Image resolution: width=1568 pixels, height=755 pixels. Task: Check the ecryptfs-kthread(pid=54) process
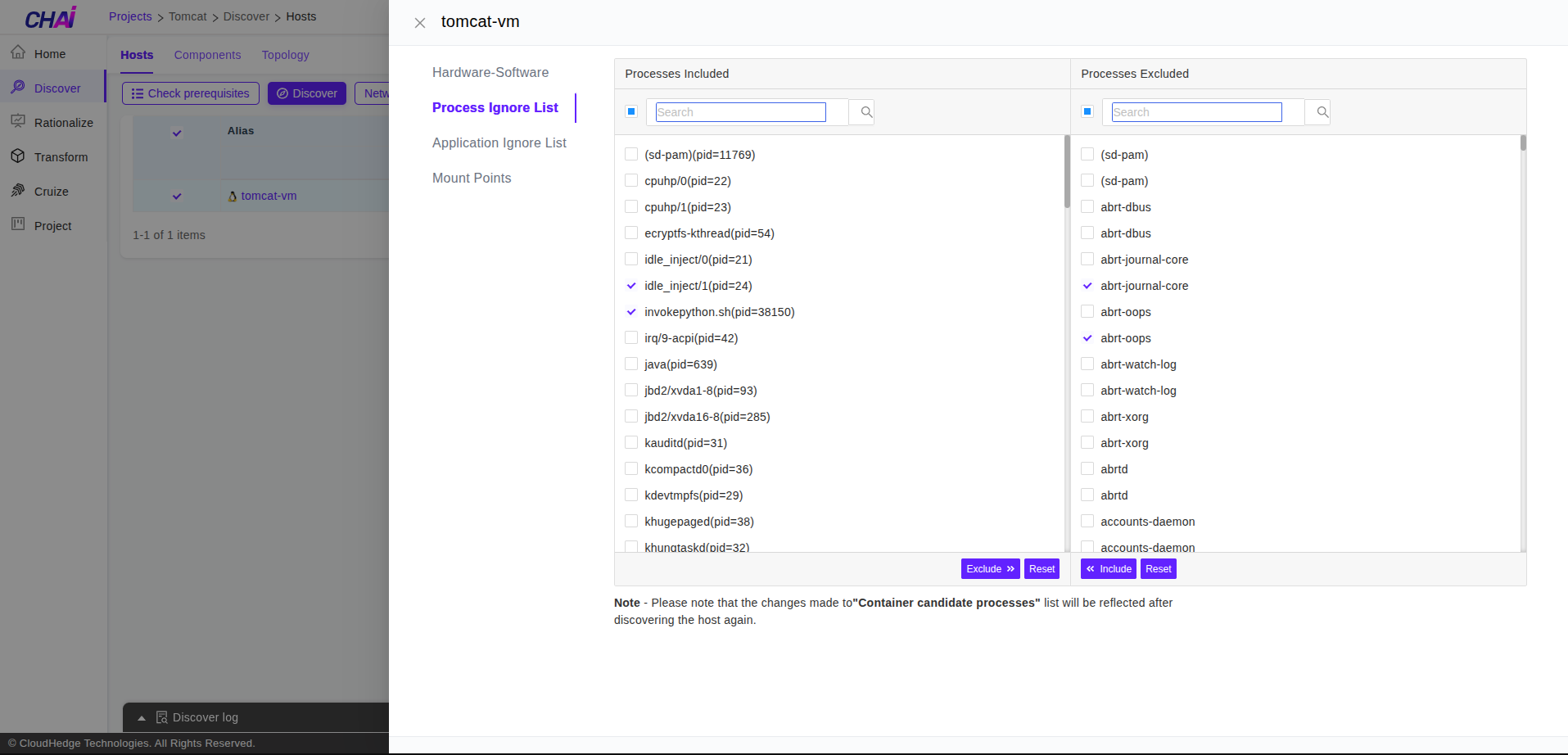(631, 233)
